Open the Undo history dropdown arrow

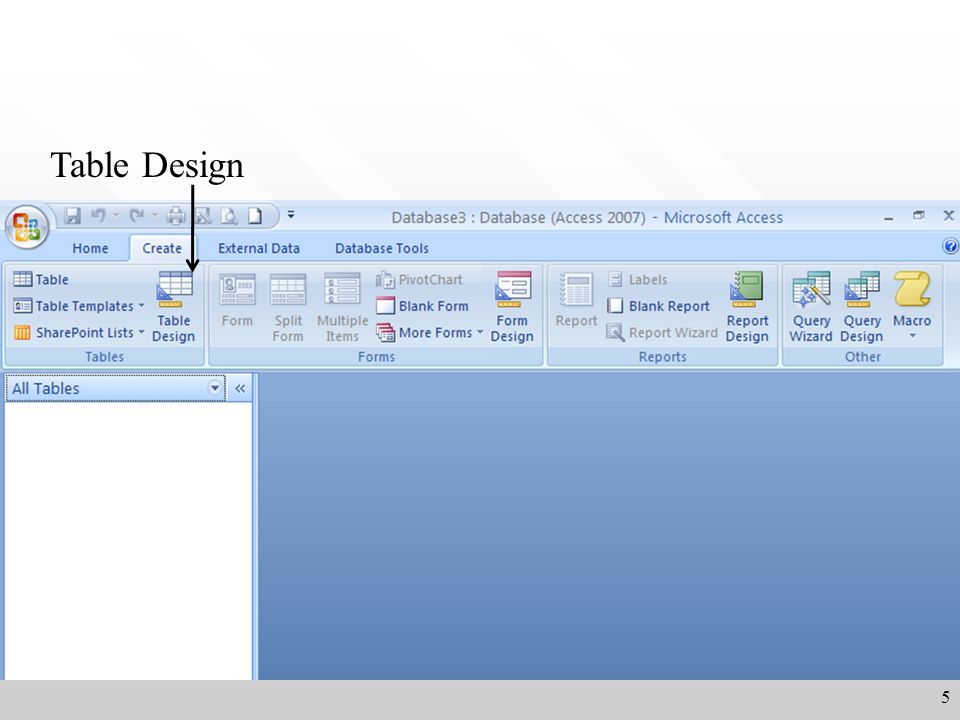116,215
